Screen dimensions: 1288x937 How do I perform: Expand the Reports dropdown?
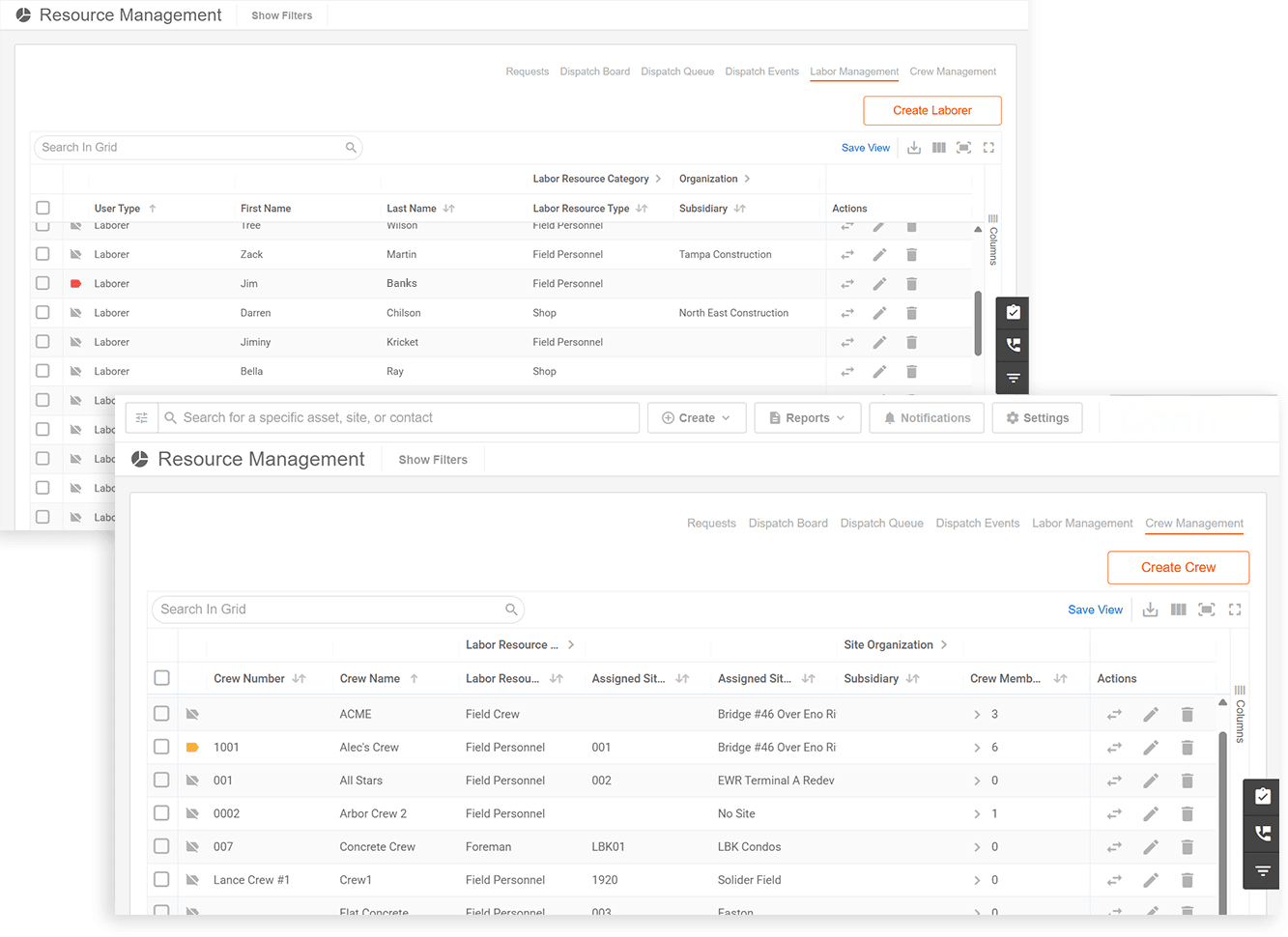pyautogui.click(x=807, y=417)
